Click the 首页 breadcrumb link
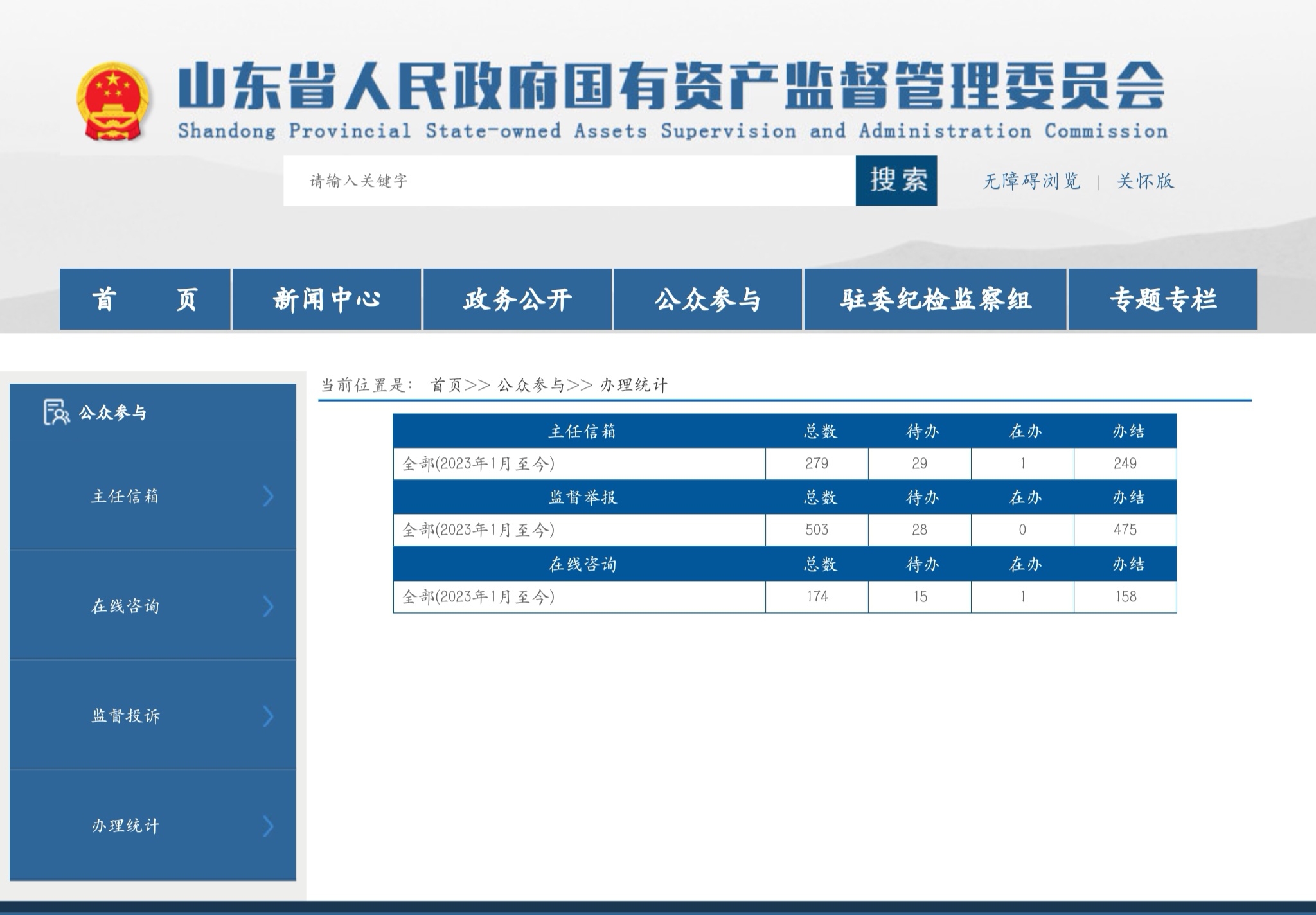This screenshot has width=1316, height=915. click(x=446, y=385)
